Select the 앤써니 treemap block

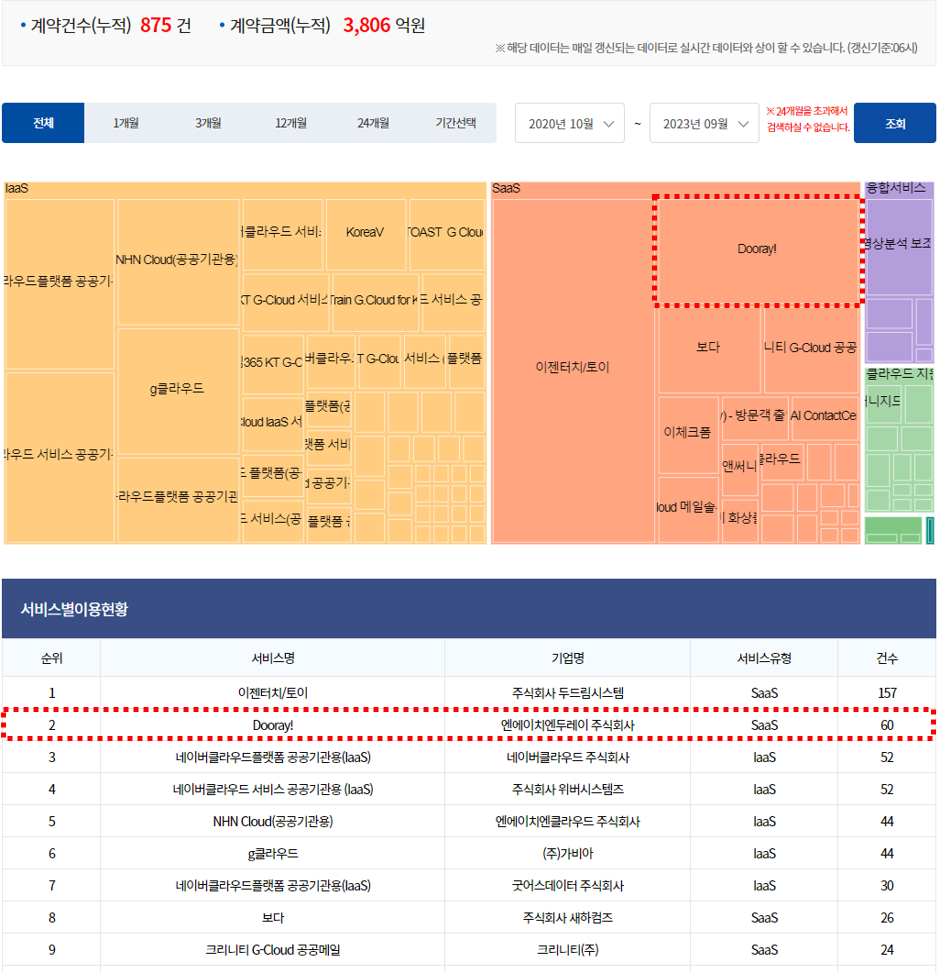tap(740, 469)
